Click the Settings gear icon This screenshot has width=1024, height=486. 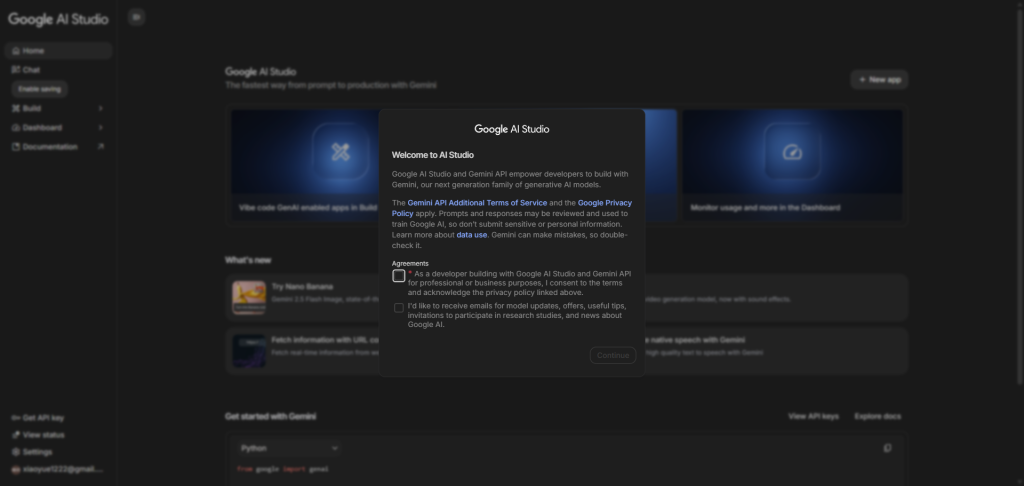point(16,452)
